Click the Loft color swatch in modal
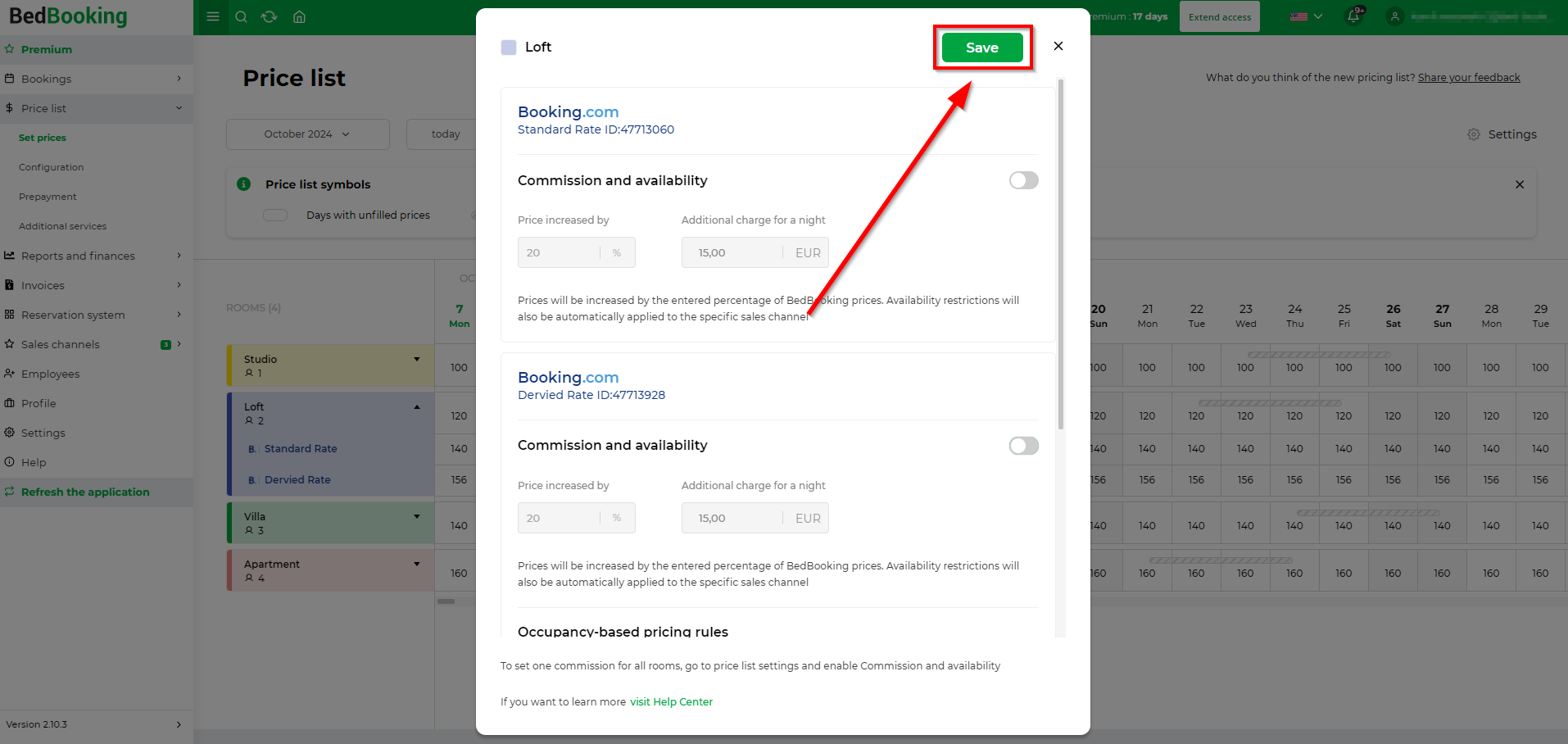The image size is (1568, 744). click(509, 47)
